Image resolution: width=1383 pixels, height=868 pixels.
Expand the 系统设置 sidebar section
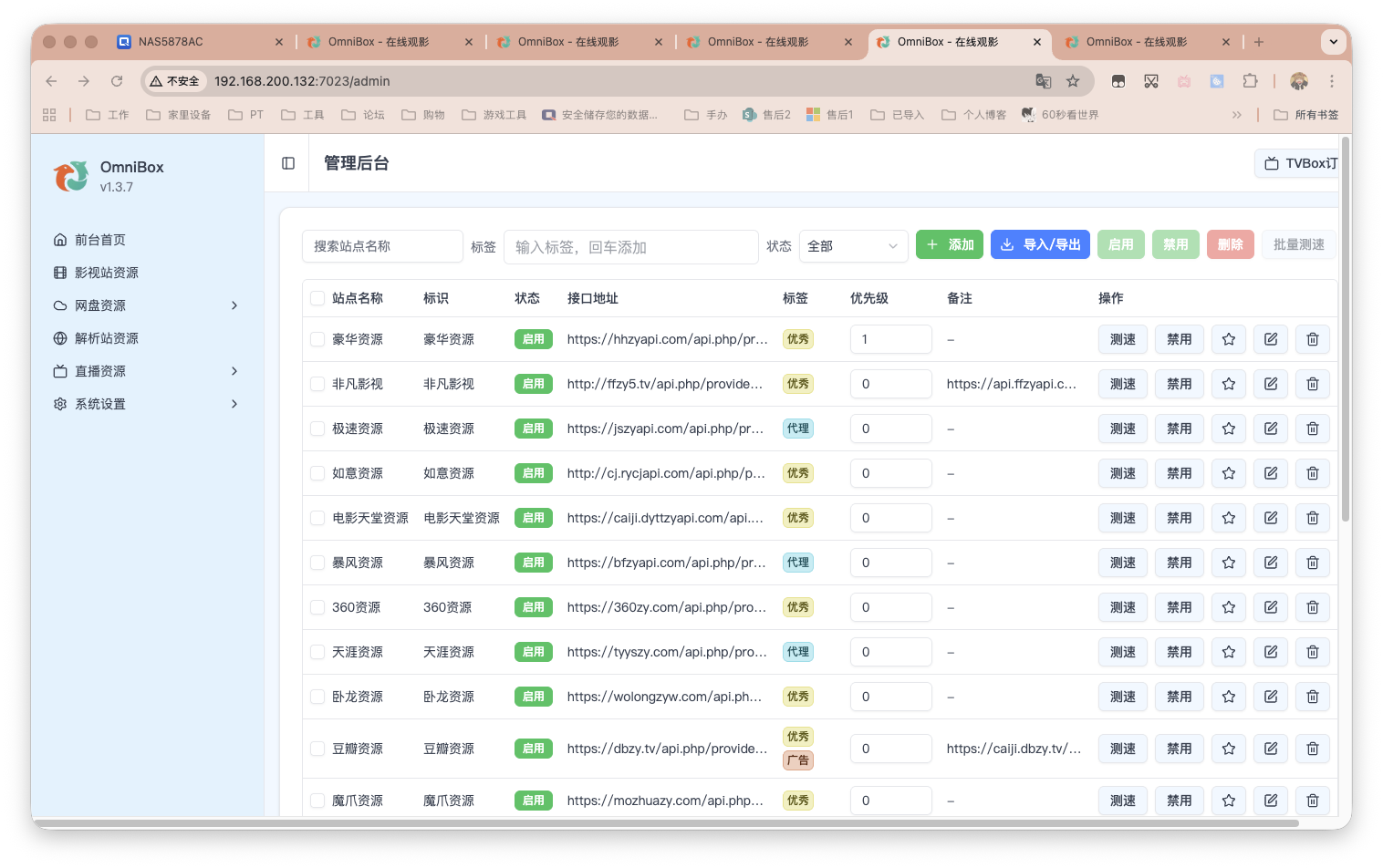(x=100, y=403)
